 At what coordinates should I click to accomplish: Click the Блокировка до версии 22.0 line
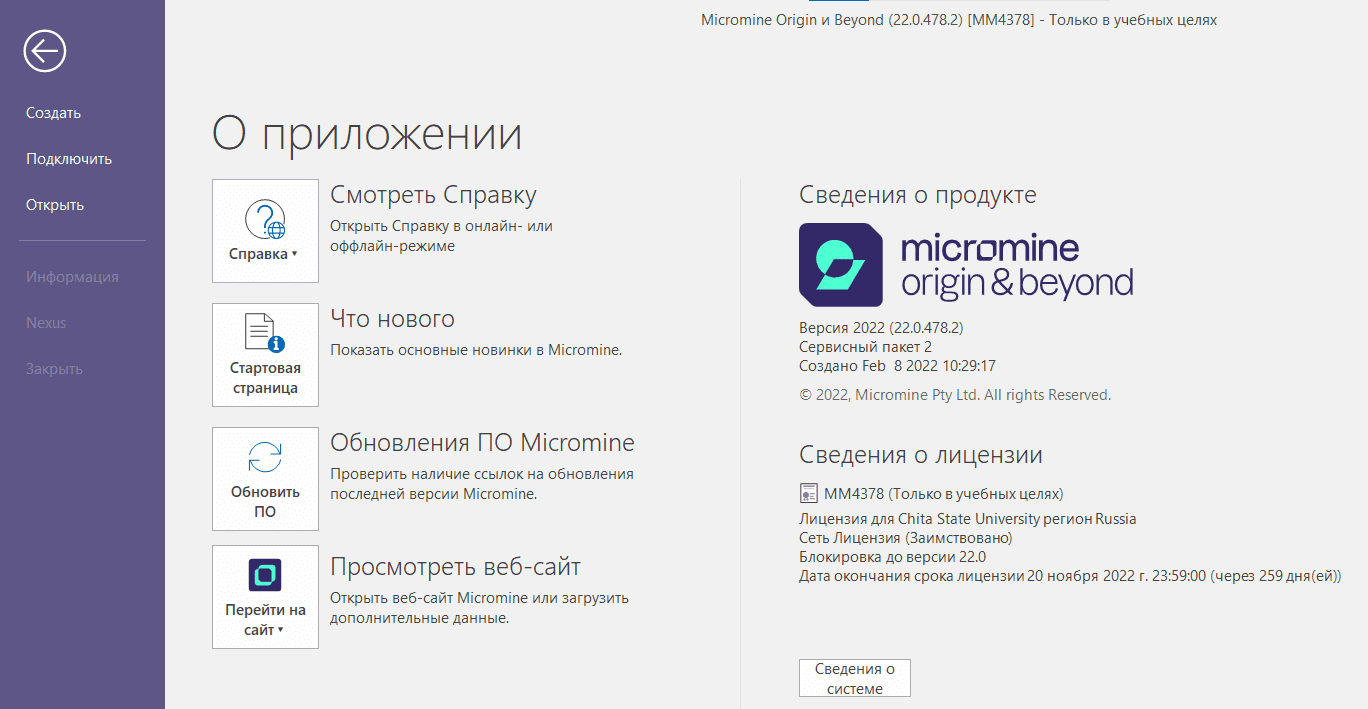tap(893, 557)
